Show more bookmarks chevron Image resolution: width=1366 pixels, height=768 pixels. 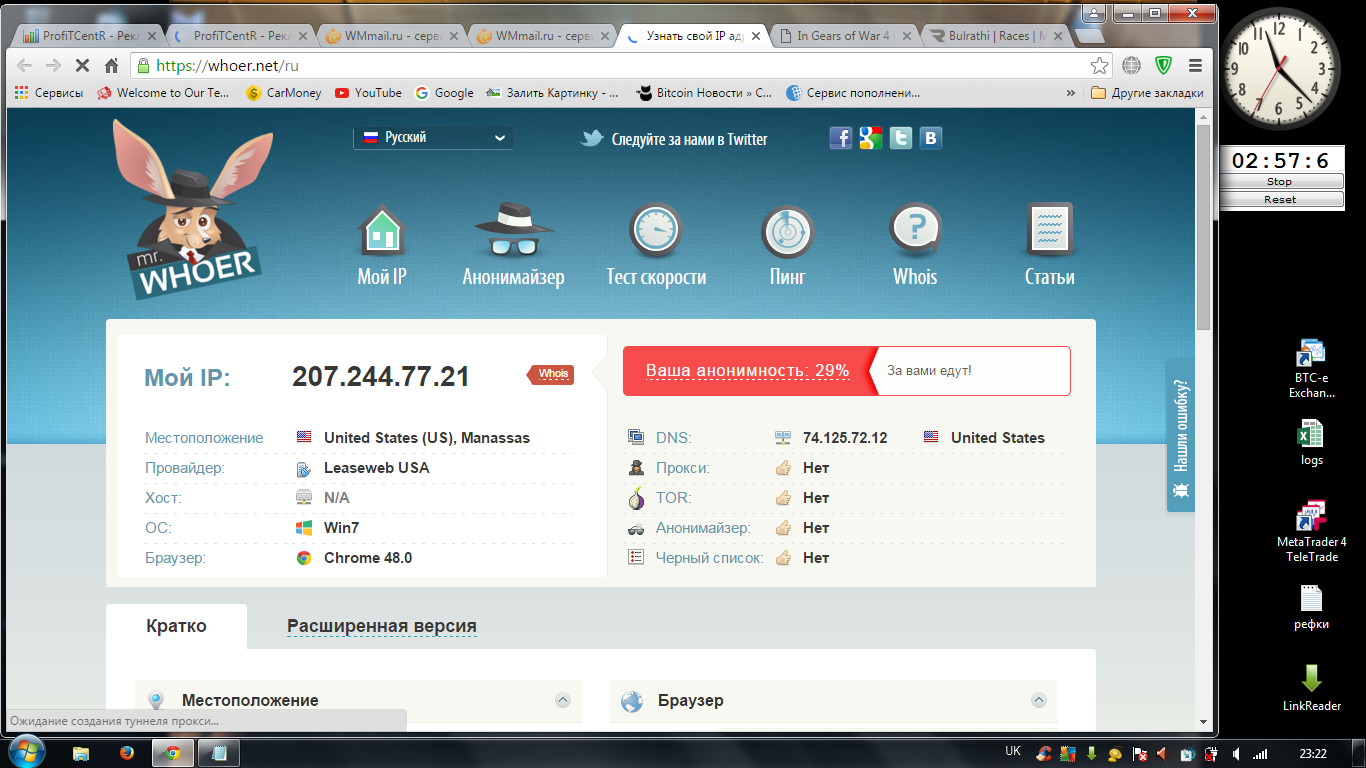tap(1072, 93)
